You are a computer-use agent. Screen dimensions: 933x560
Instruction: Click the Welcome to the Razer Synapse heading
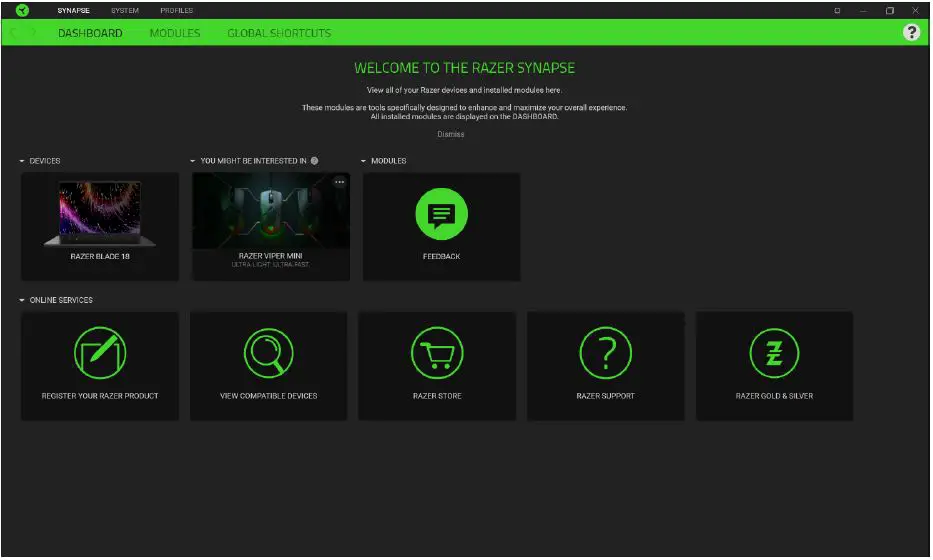pos(464,68)
